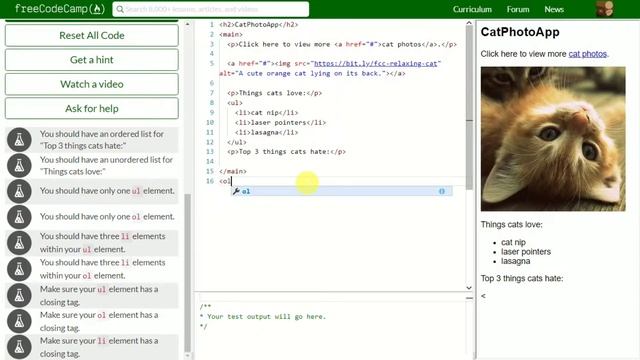Click 'Top 3 things cats hate:' in preview
The height and width of the screenshot is (360, 640).
click(x=522, y=278)
